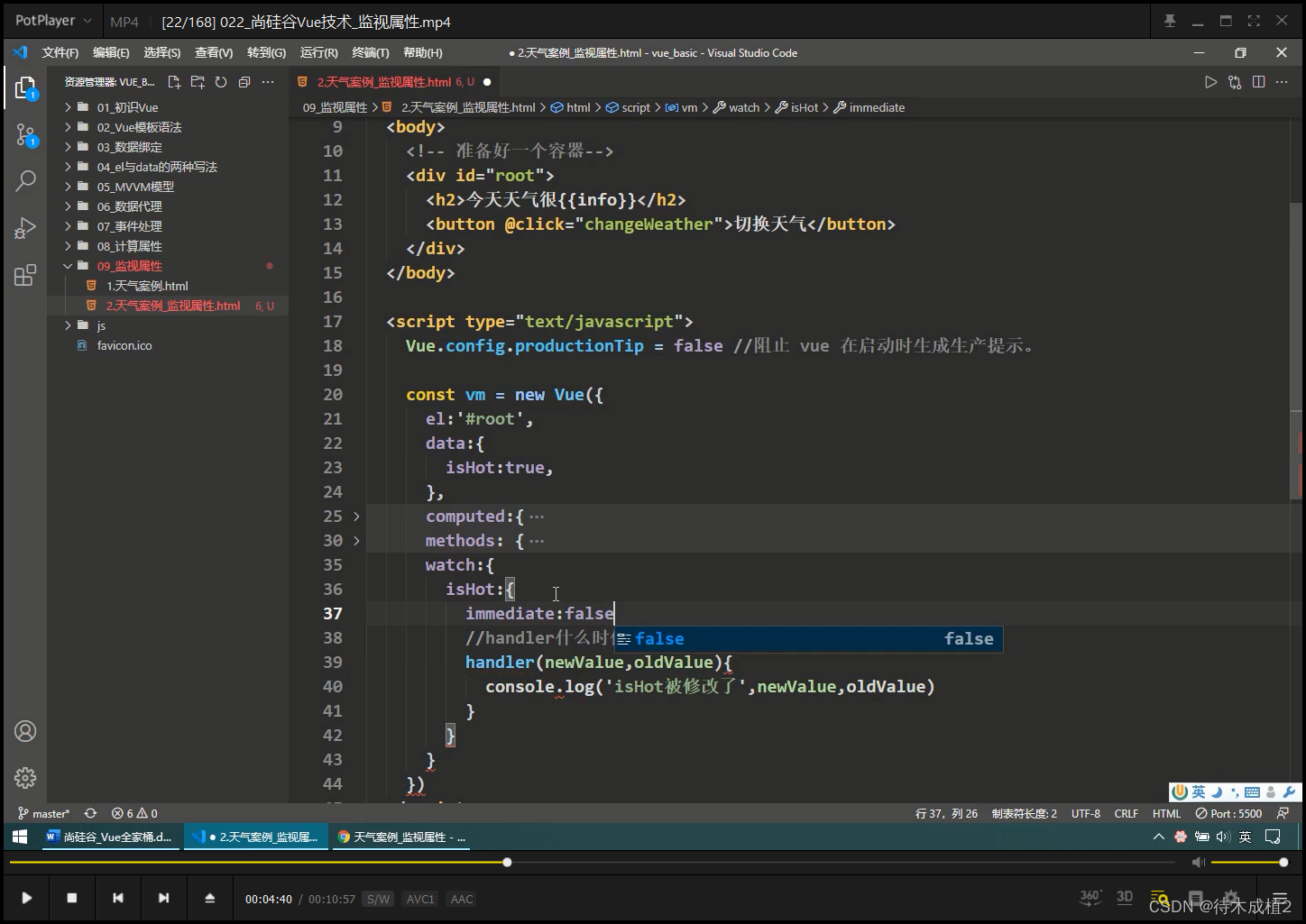Open the 编辑(E) menu

111,53
